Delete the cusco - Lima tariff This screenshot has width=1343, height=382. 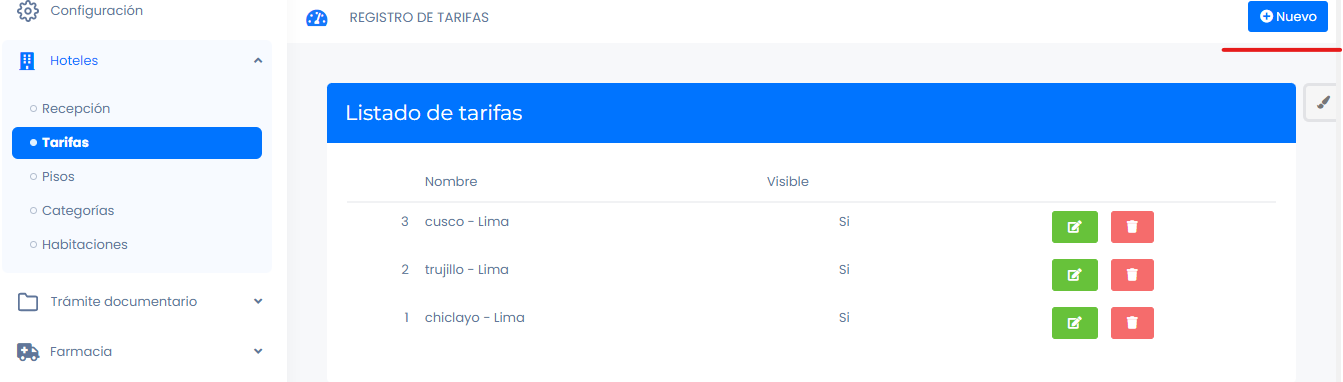pos(1132,227)
